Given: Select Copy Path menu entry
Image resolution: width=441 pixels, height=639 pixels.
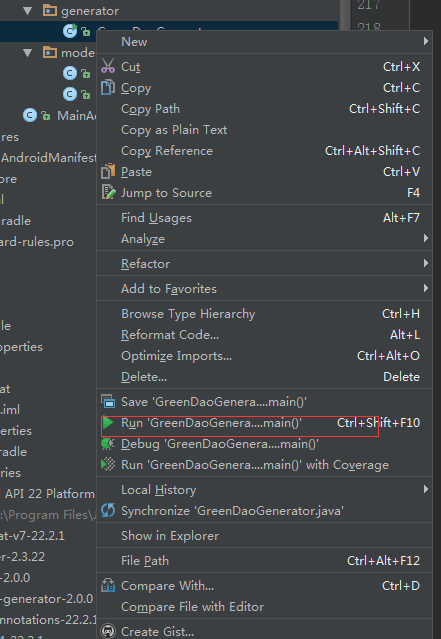Looking at the screenshot, I should [x=265, y=109].
